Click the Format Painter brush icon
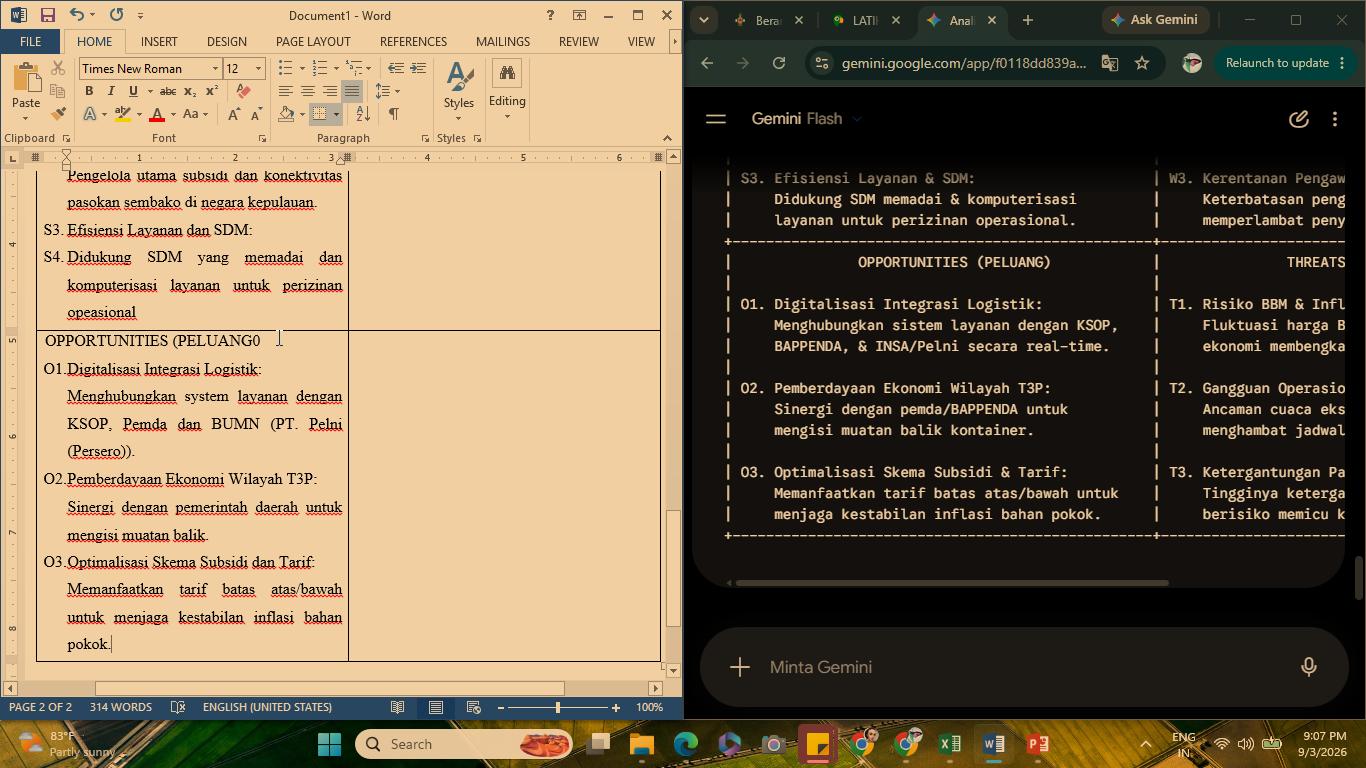1366x768 pixels. click(58, 114)
